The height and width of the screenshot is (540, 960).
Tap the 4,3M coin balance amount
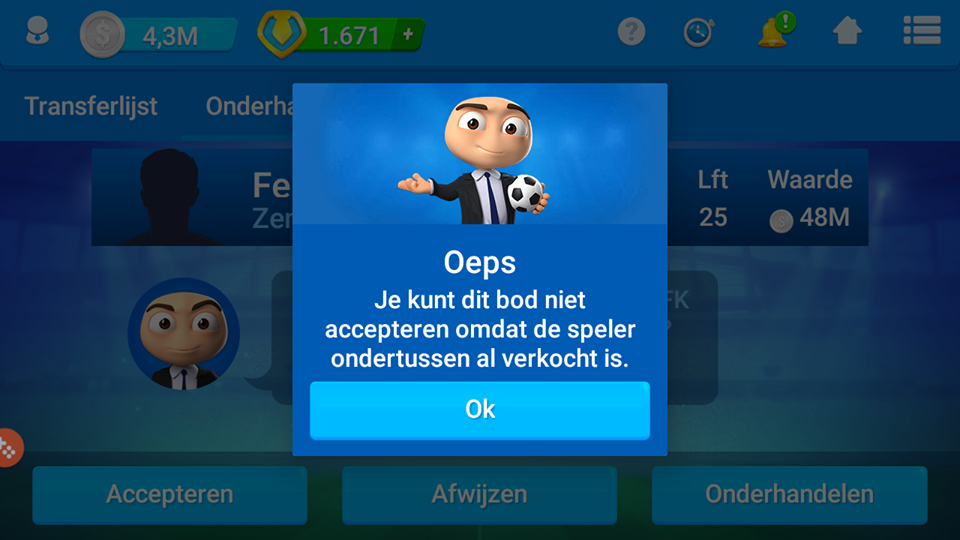(x=170, y=36)
